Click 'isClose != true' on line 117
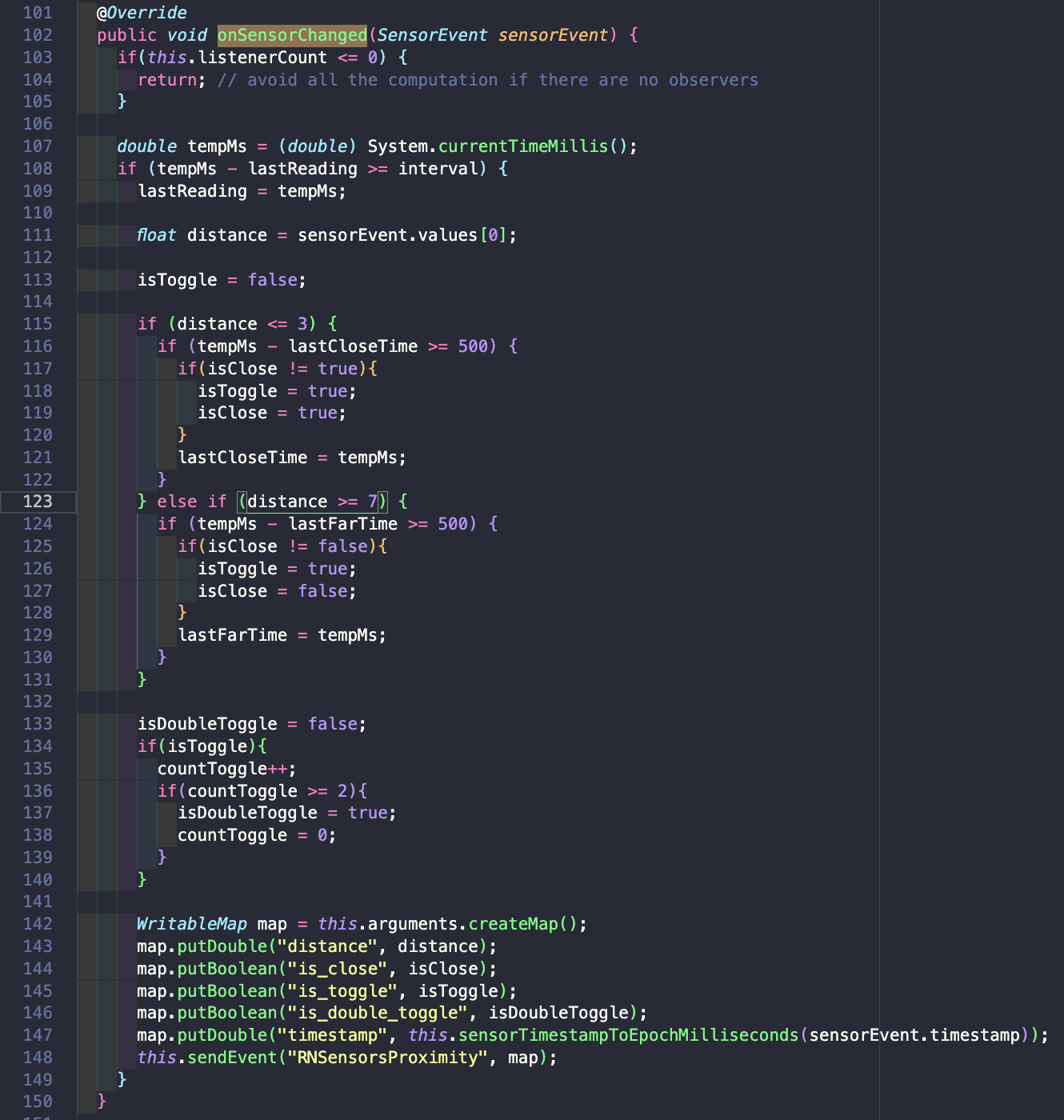Image resolution: width=1064 pixels, height=1120 pixels. click(x=282, y=369)
